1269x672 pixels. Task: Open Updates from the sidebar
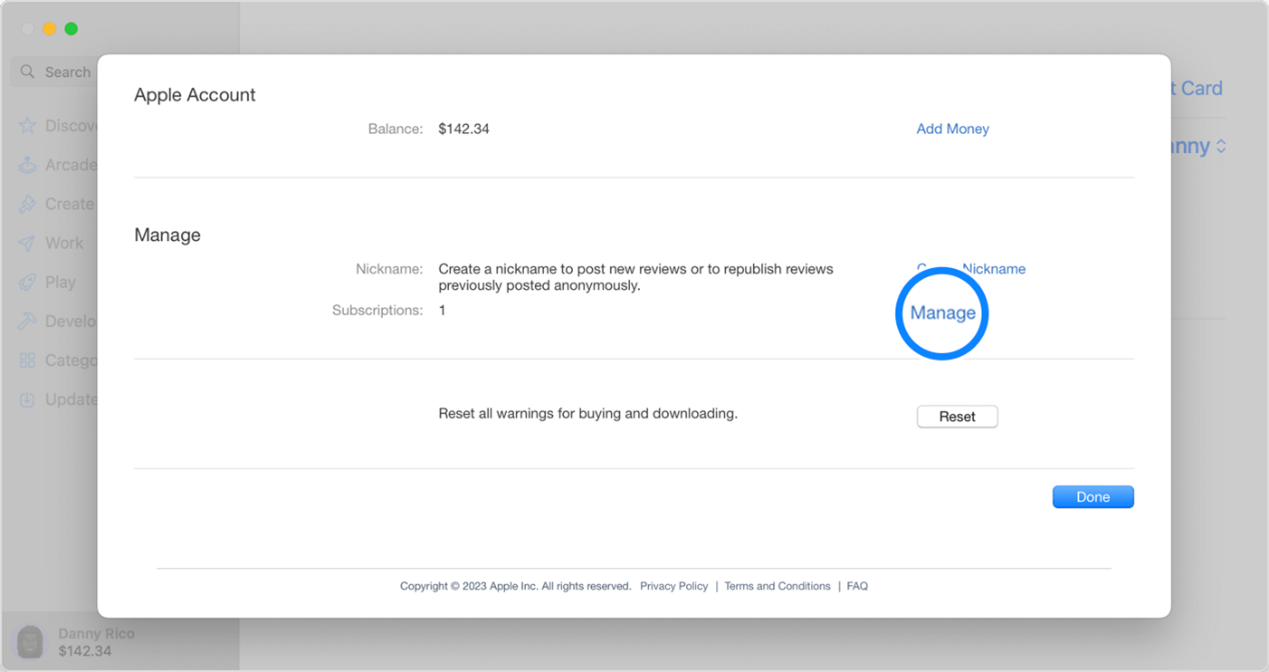[28, 398]
